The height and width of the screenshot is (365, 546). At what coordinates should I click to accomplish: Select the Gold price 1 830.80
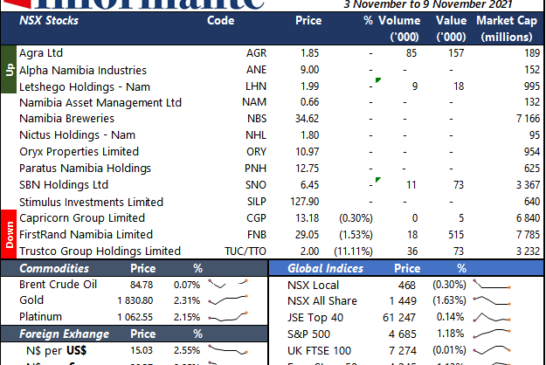click(135, 301)
